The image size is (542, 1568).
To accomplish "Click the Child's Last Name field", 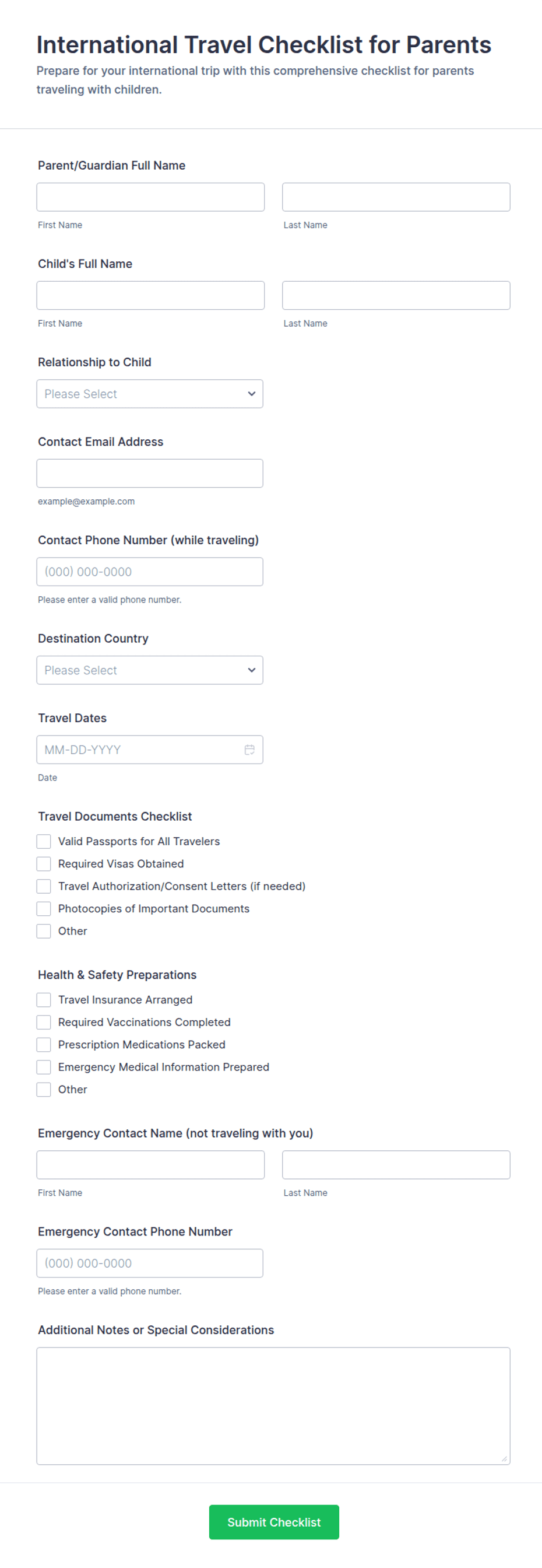I will [396, 295].
